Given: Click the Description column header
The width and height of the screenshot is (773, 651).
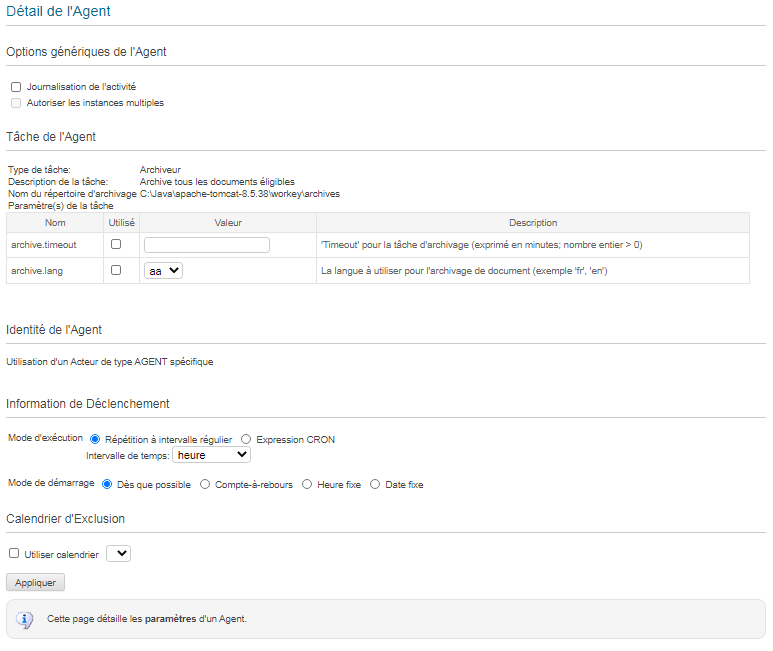Looking at the screenshot, I should pyautogui.click(x=532, y=223).
